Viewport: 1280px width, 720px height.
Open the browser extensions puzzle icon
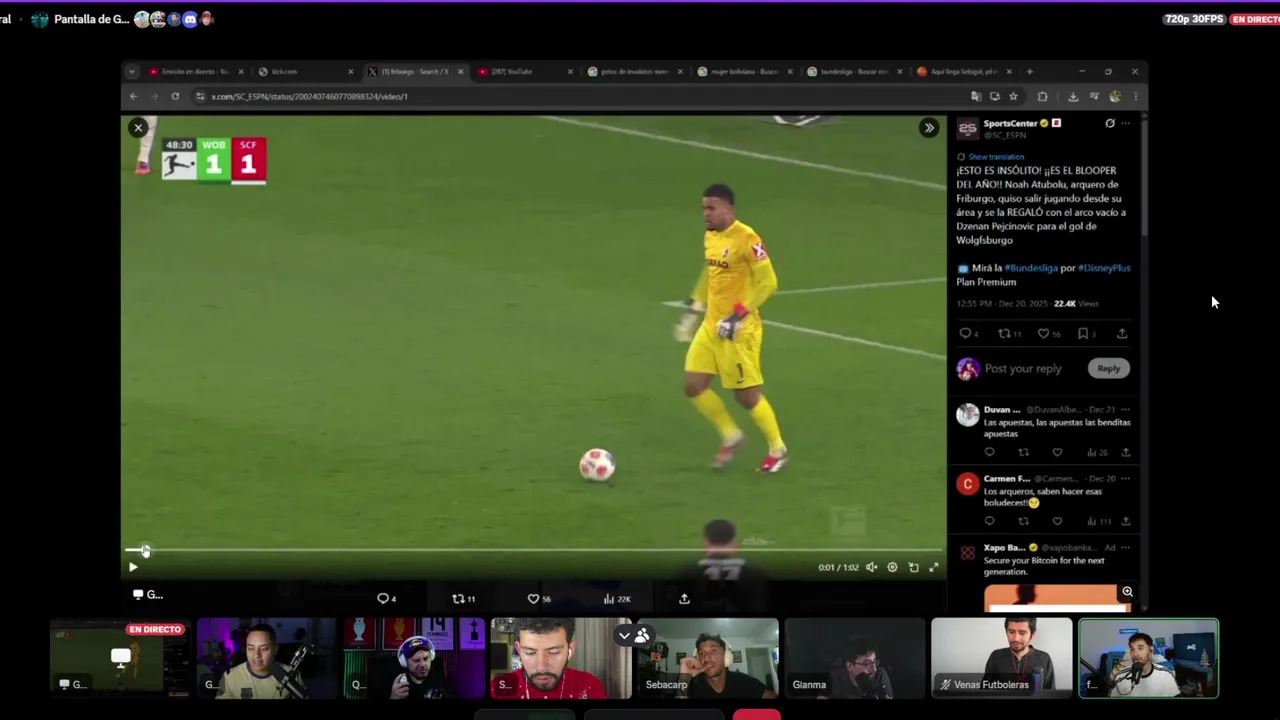tap(1042, 96)
